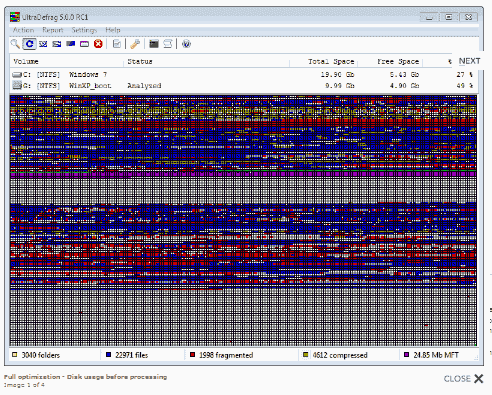
Task: Open boot time scan console icon
Action: pyautogui.click(x=154, y=44)
